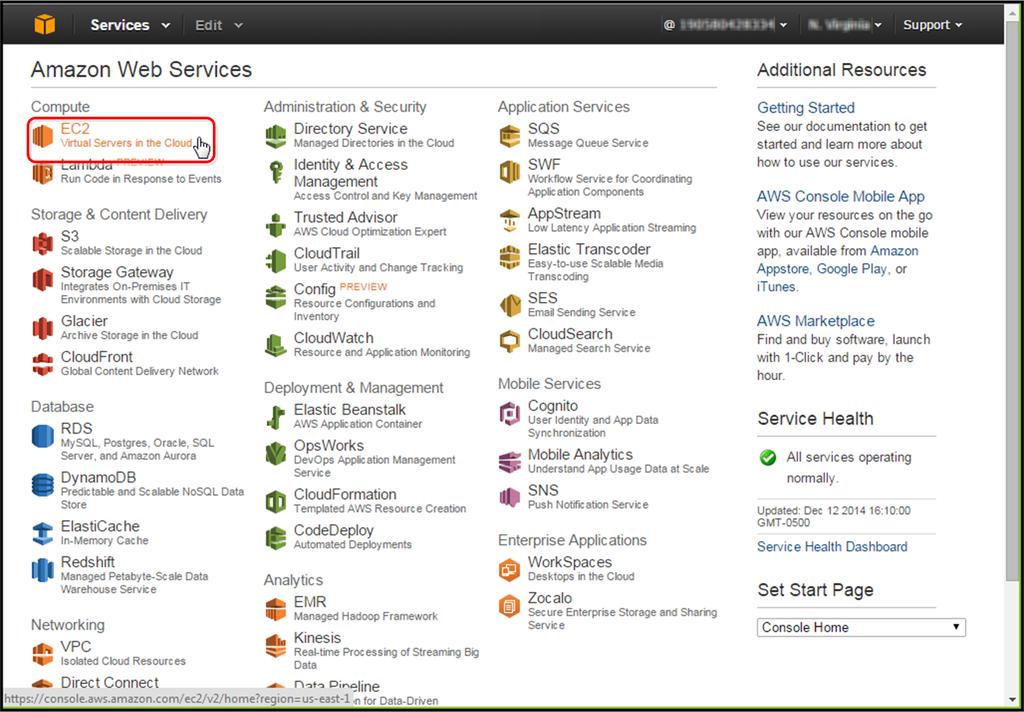1024x712 pixels.
Task: Open the Service Health Dashboard link
Action: pyautogui.click(x=832, y=546)
